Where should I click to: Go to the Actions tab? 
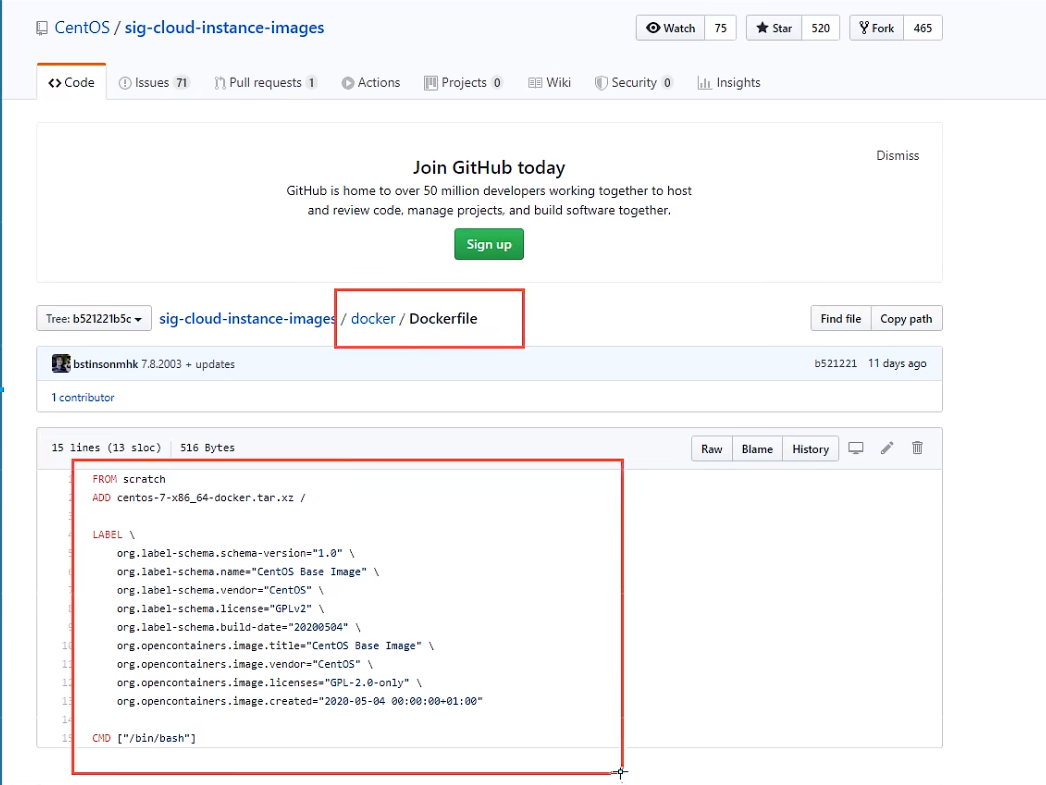pos(371,83)
